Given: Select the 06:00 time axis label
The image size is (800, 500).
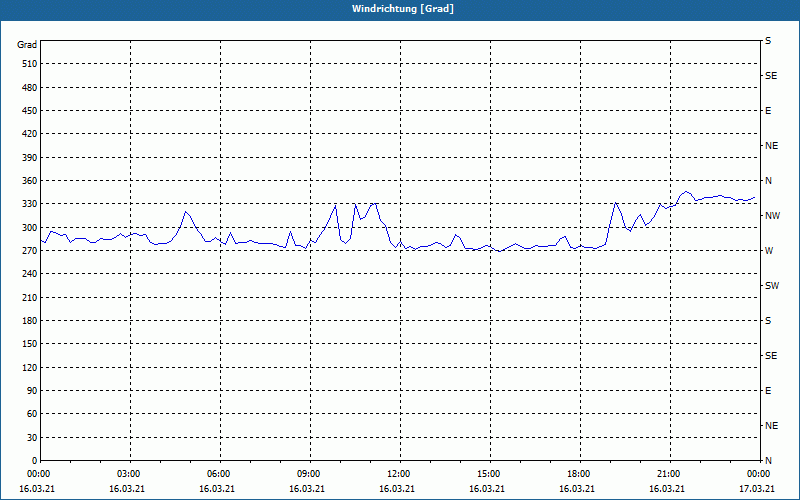Looking at the screenshot, I should coord(217,474).
